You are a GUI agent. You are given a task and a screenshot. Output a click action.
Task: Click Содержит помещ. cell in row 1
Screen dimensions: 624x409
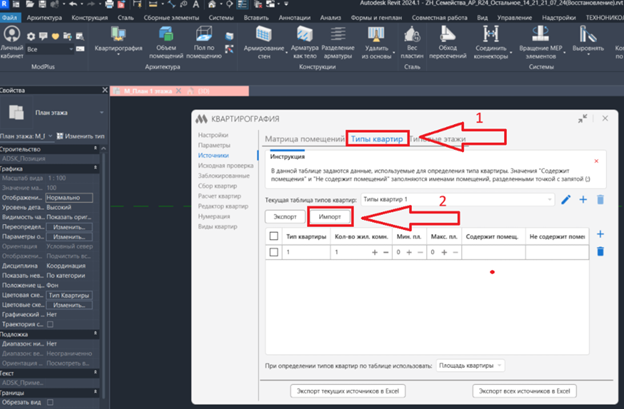click(493, 252)
